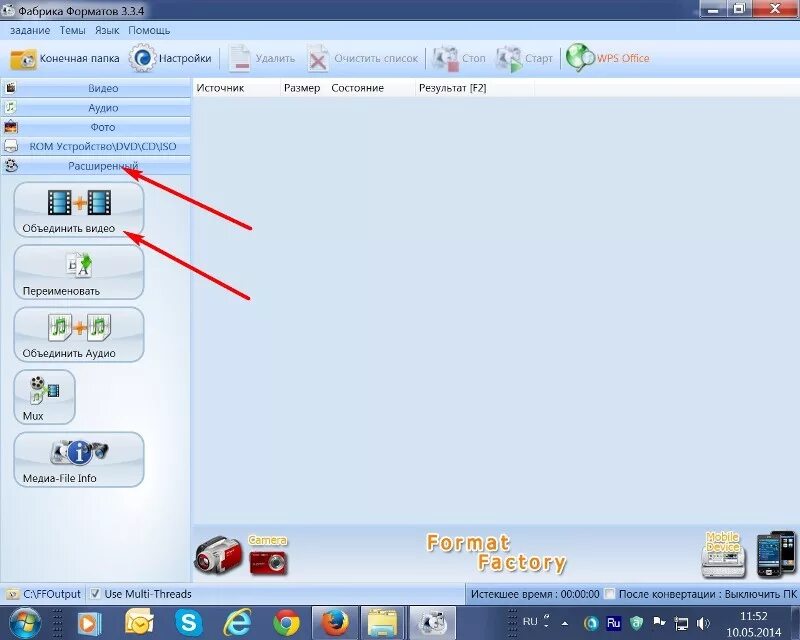Click the Стоп toolbar button
Screen dimensions: 800x640
pyautogui.click(x=459, y=59)
